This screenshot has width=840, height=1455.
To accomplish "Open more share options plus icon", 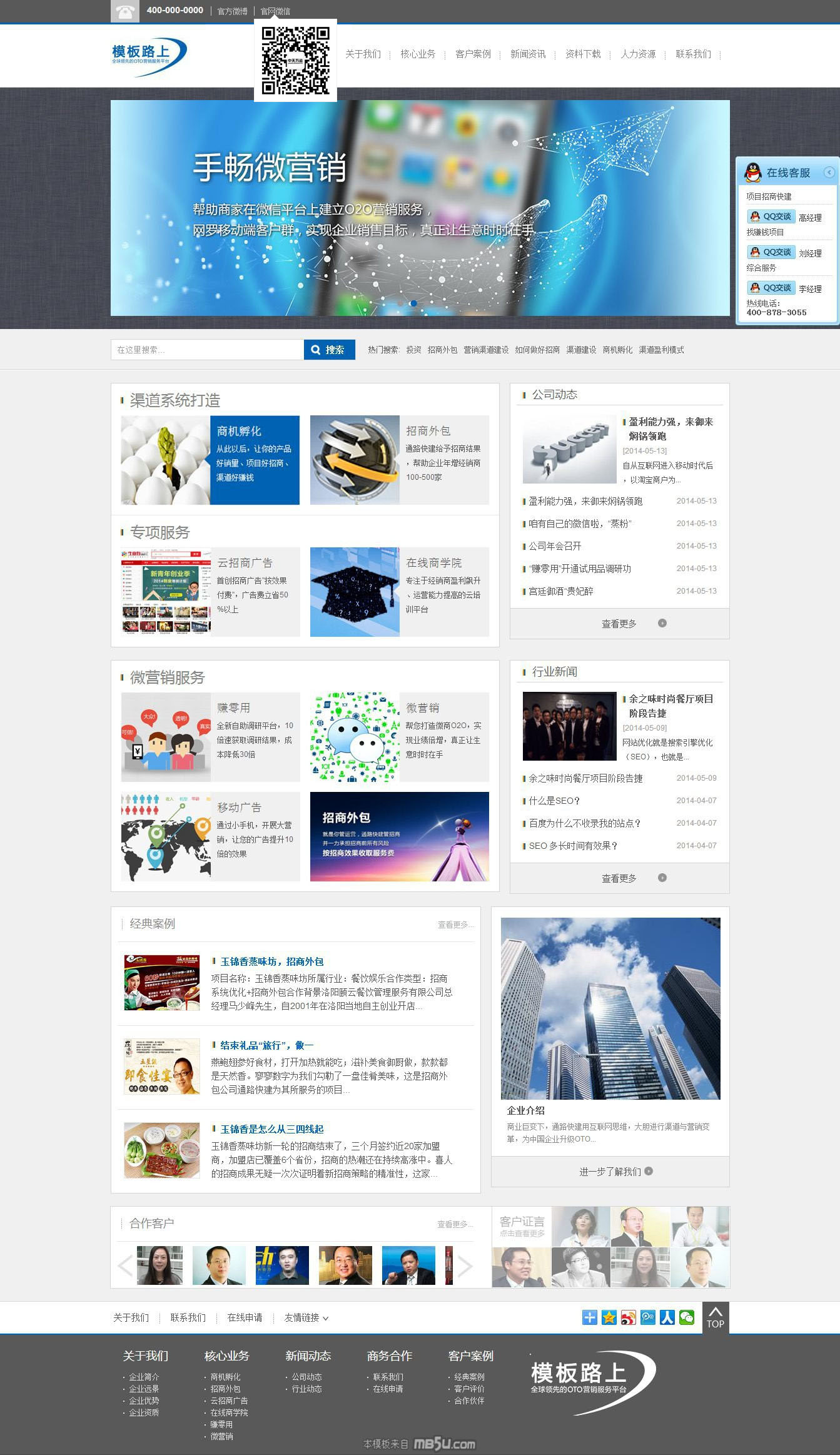I will pos(589,1317).
